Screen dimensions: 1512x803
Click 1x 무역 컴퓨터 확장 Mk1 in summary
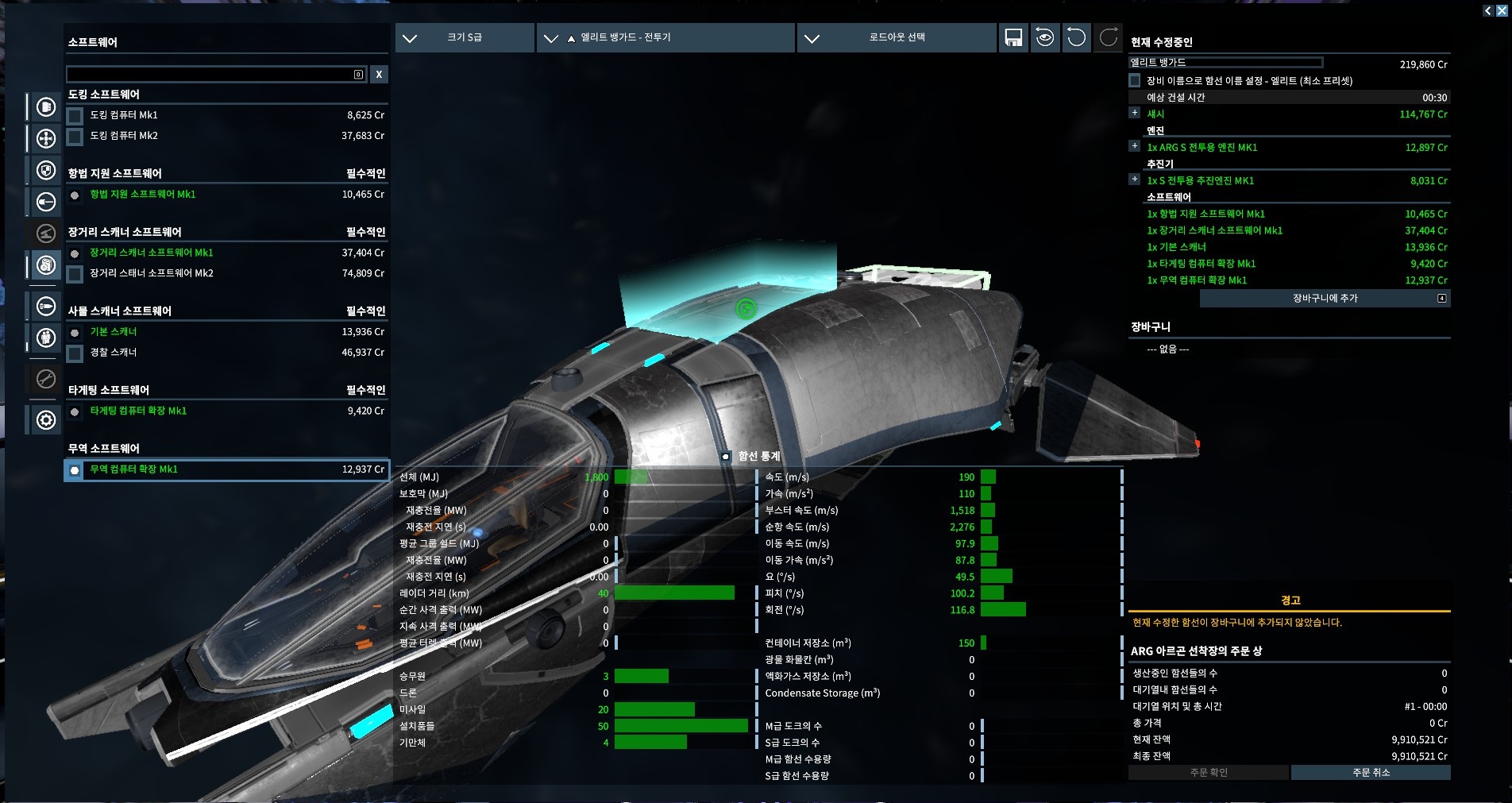[1197, 280]
